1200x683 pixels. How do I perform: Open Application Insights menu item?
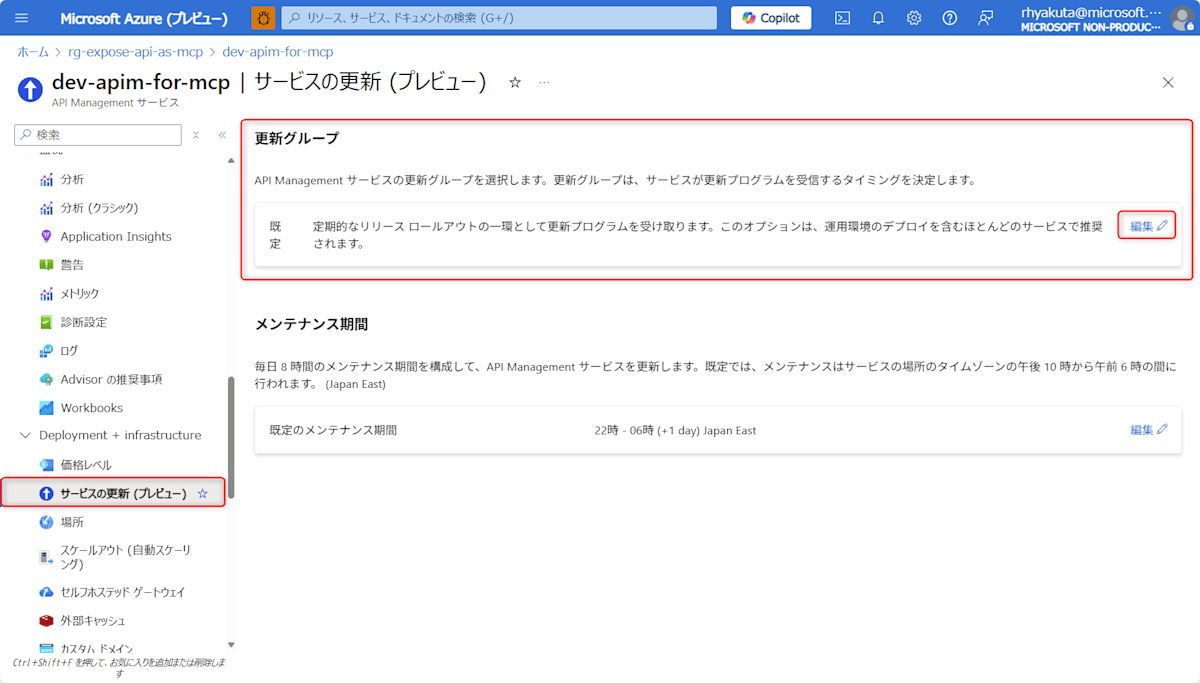pos(114,237)
